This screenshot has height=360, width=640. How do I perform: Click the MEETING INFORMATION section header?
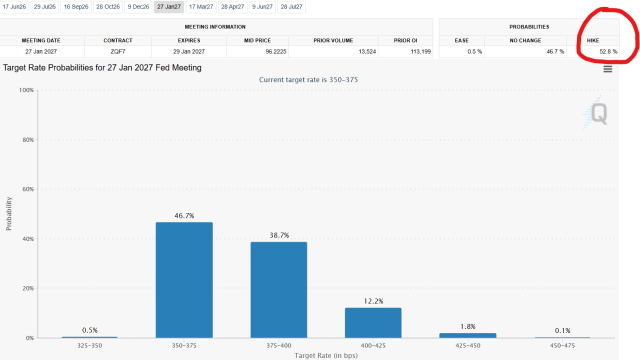215,27
